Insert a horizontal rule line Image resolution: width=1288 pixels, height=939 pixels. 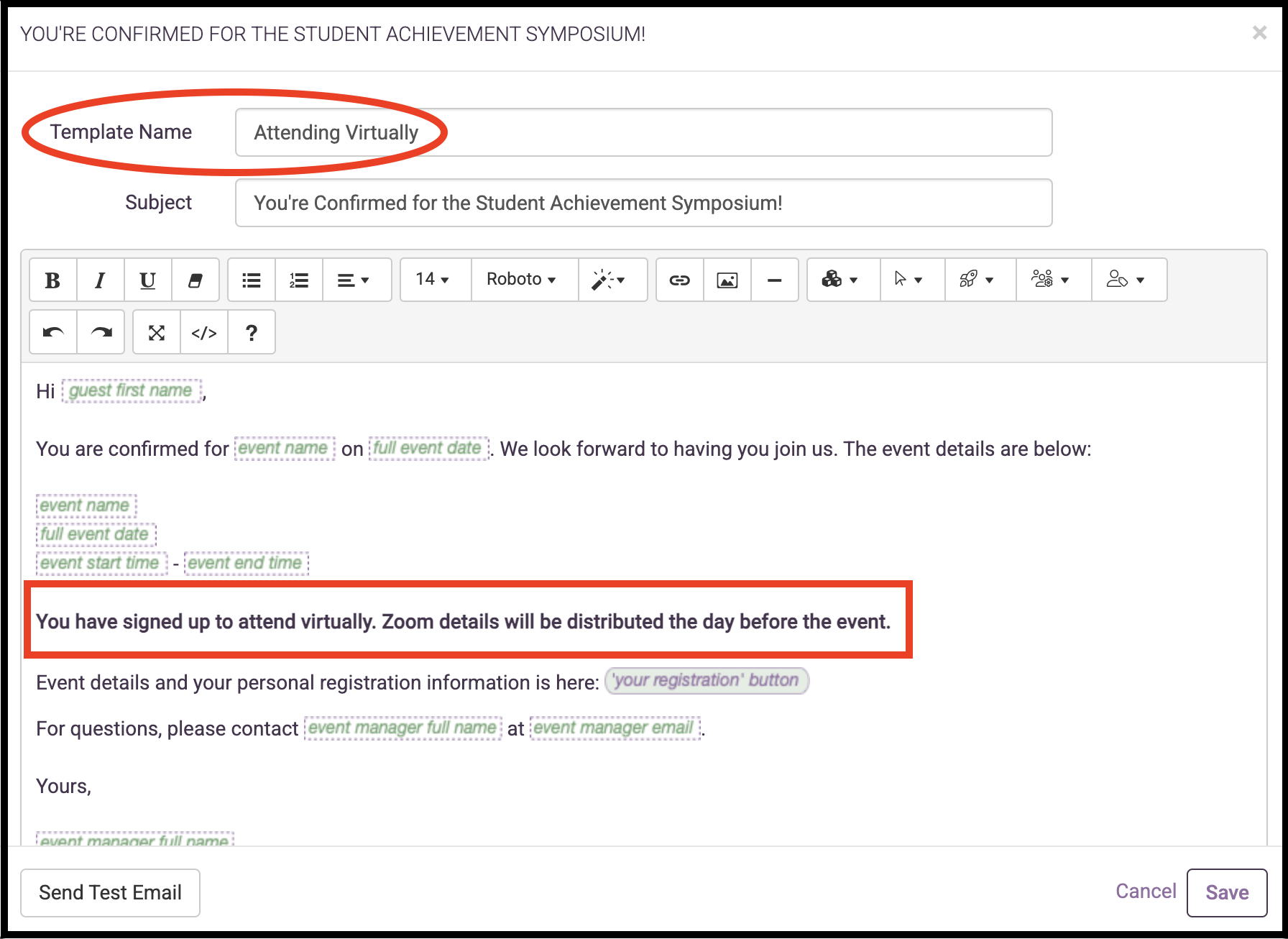774,280
